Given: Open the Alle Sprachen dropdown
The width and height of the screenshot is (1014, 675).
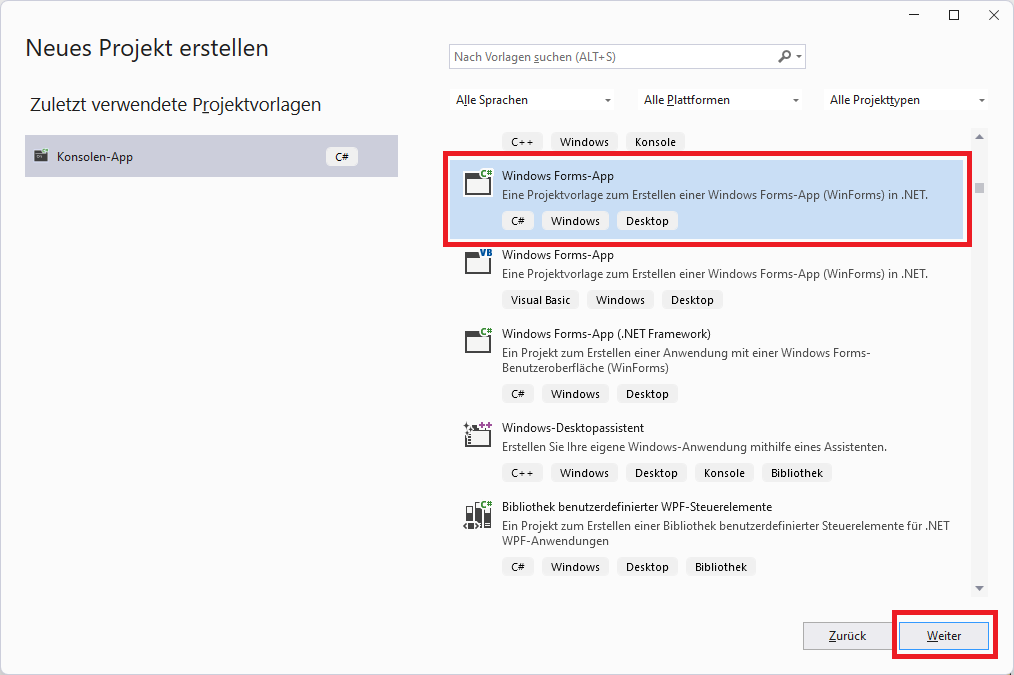Looking at the screenshot, I should click(532, 100).
